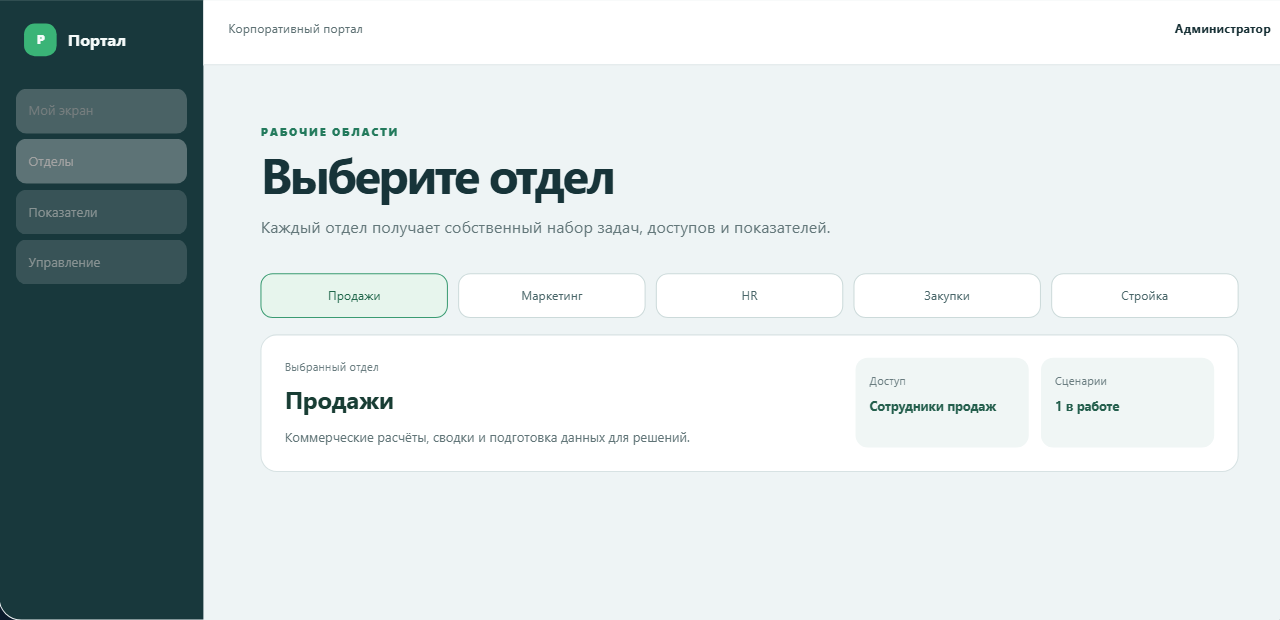Click the large Продажи title in the card

point(339,401)
